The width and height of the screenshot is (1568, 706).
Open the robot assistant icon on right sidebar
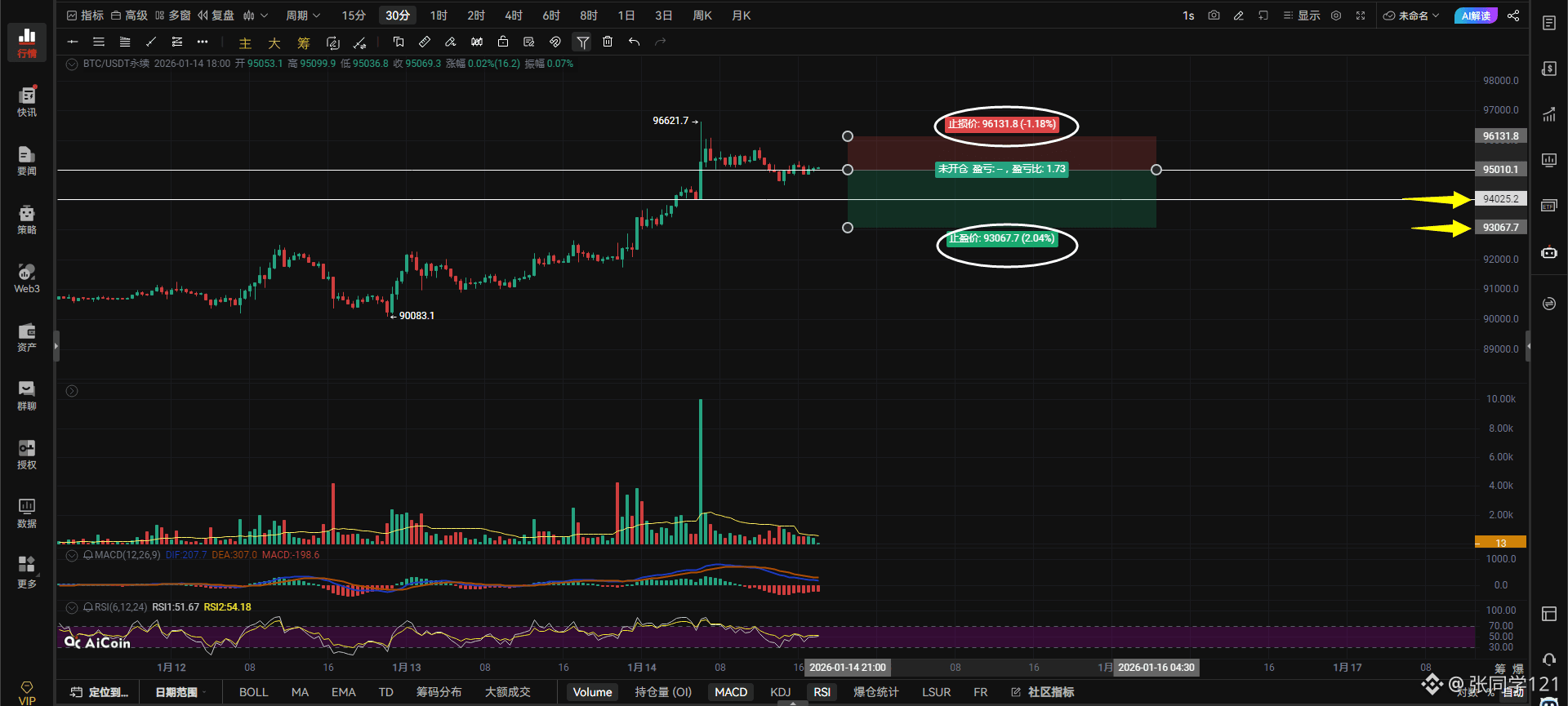(1549, 251)
